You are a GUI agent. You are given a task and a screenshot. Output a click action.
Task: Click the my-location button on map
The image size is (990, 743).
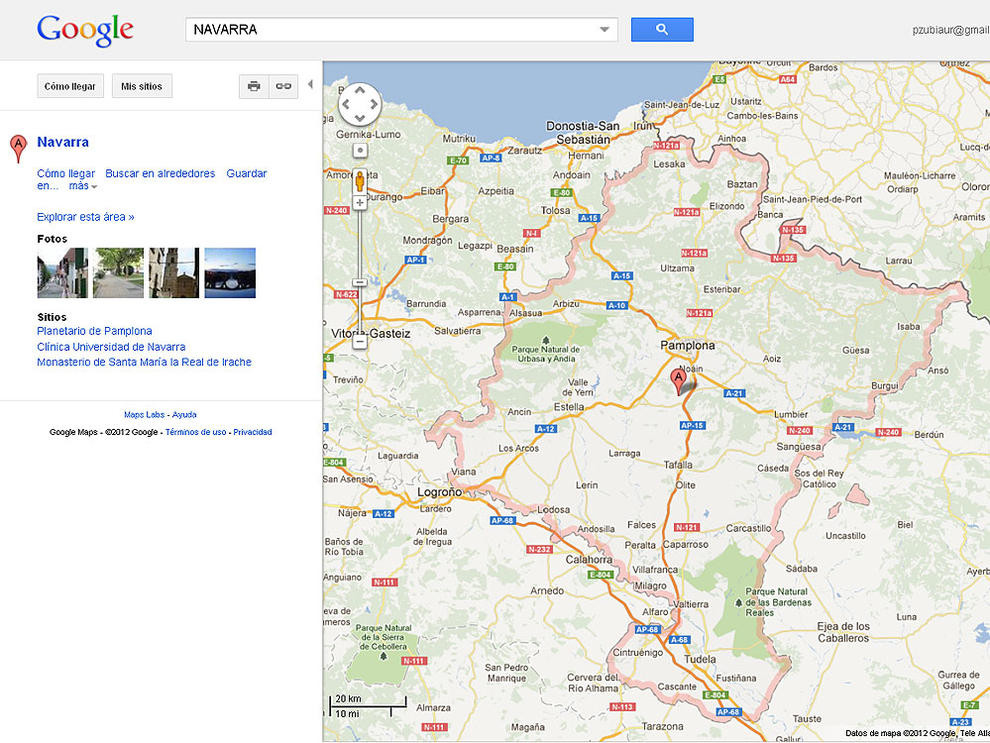point(360,151)
